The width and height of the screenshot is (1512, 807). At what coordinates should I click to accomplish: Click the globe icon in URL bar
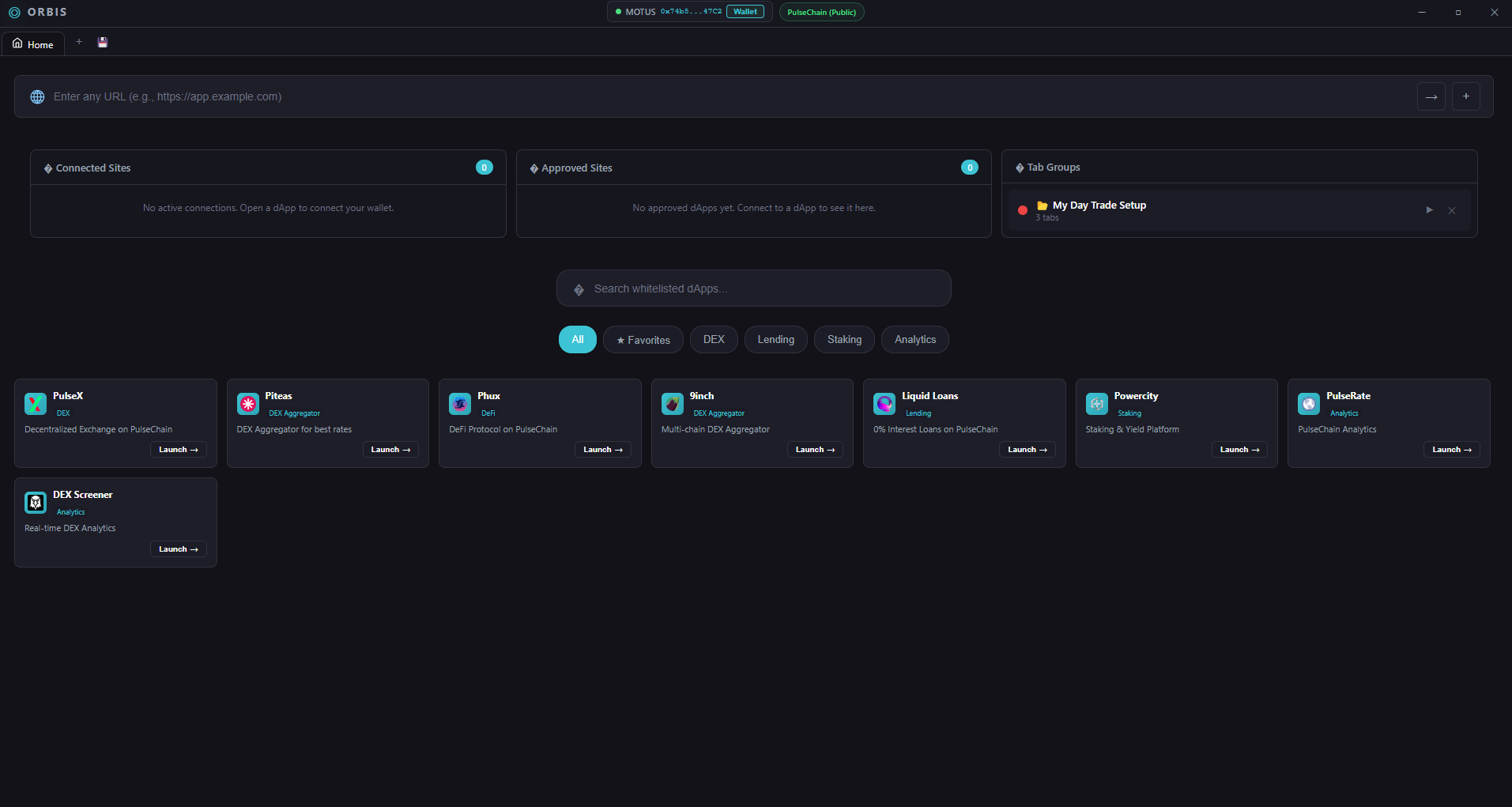click(x=37, y=96)
